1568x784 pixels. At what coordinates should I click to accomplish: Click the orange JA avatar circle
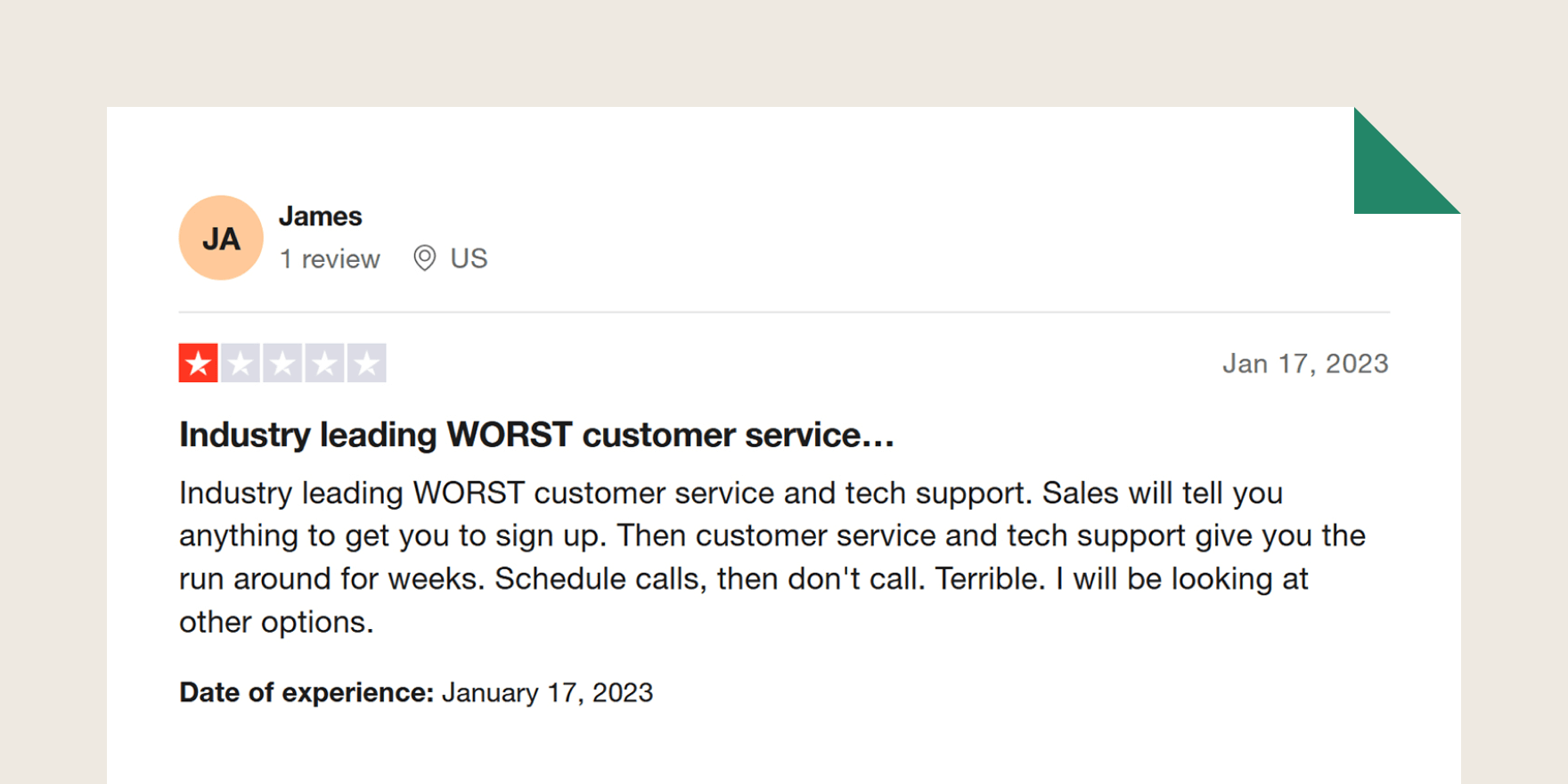coord(221,238)
